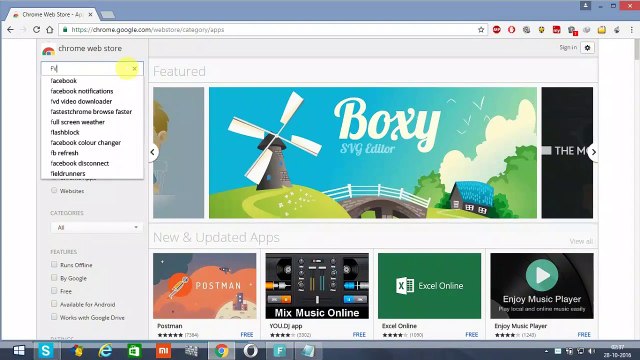640x360 pixels.
Task: Open the Enjoy Music Player thumbnail
Action: pos(542,286)
